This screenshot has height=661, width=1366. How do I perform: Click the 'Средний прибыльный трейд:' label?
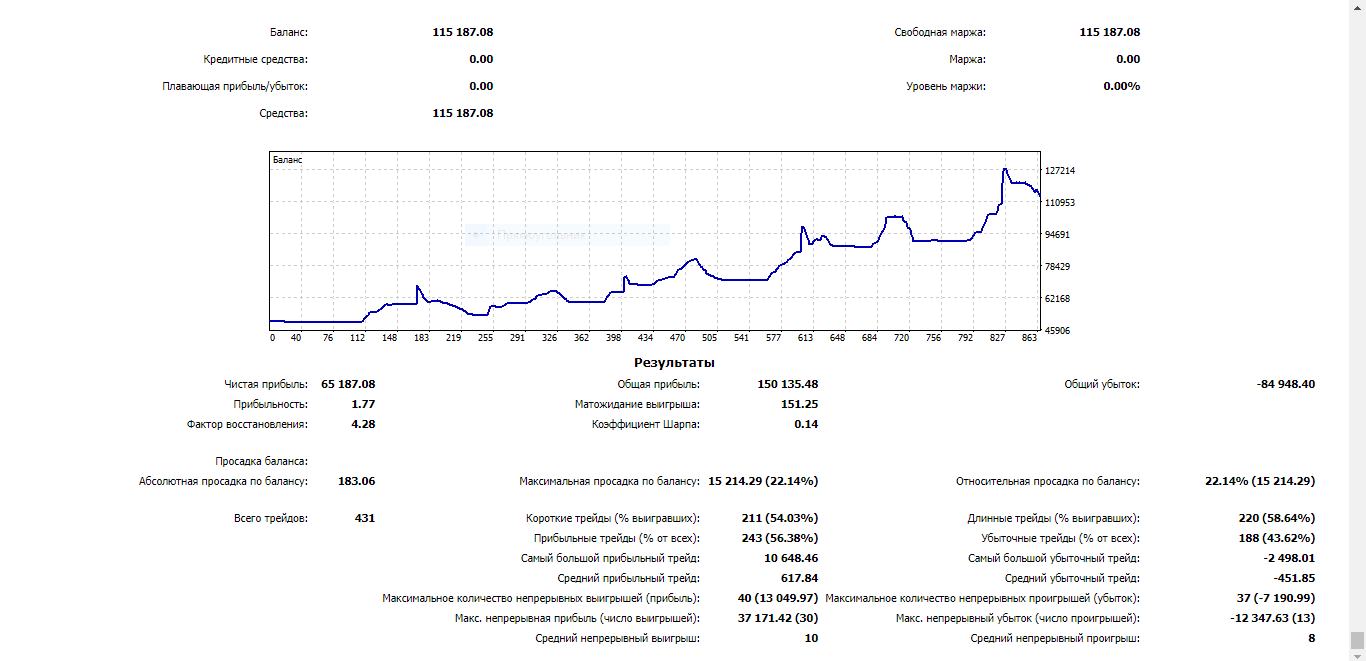[629, 578]
